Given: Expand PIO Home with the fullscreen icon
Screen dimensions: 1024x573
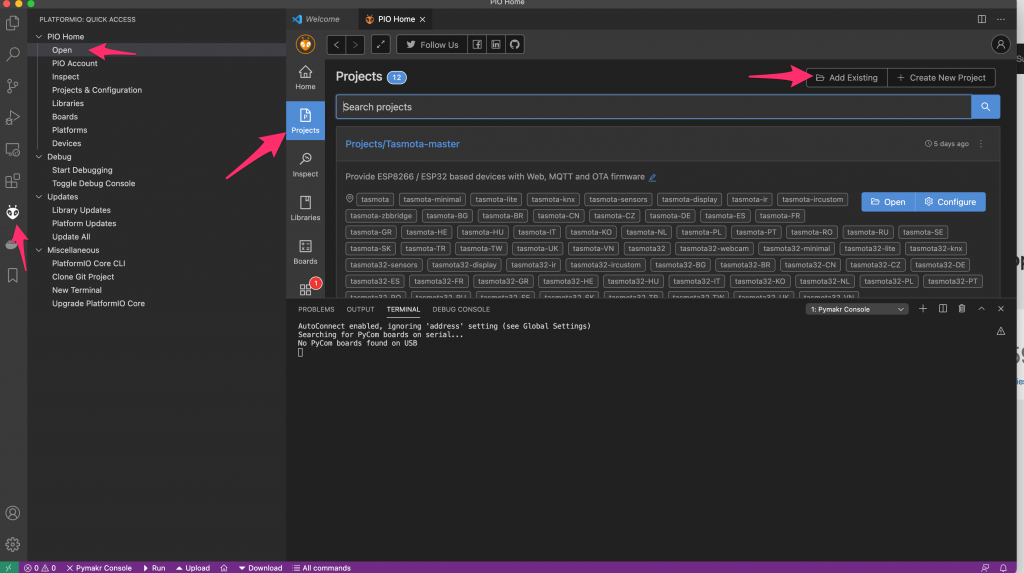Looking at the screenshot, I should (381, 44).
